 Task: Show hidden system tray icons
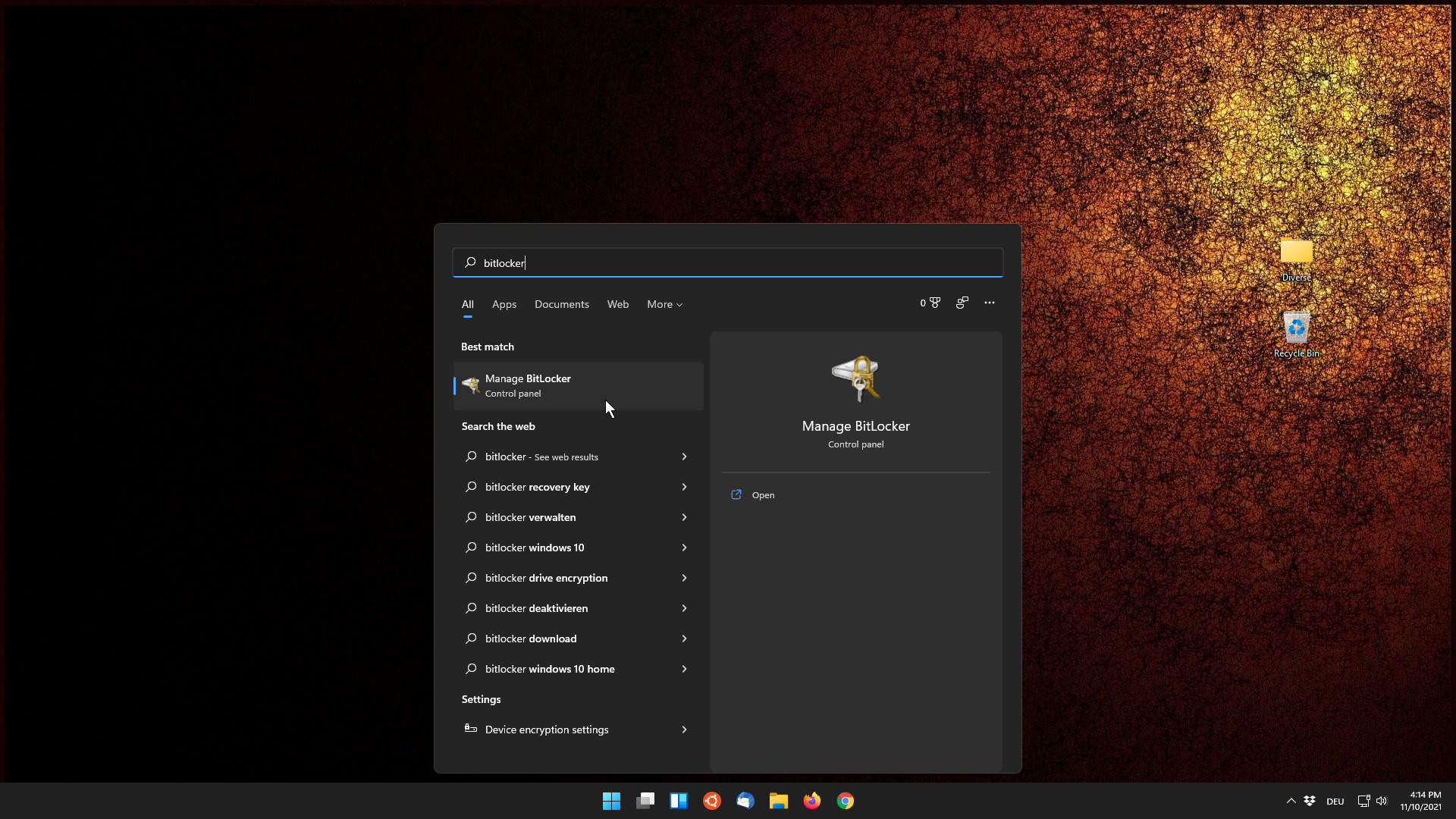pos(1291,801)
